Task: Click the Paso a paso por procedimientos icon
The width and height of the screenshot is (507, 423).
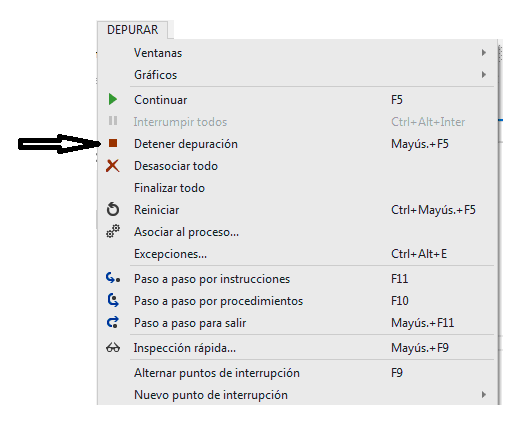Action: point(113,300)
